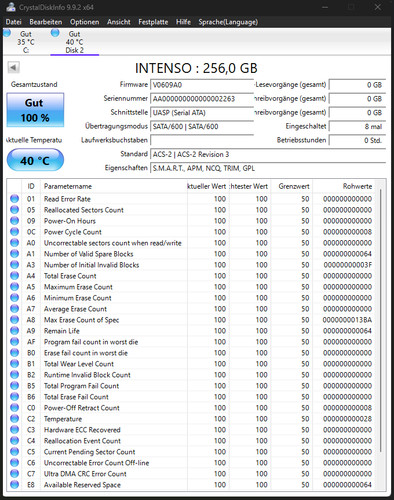Click the status icon for Initial Invalid Blocks

tap(14, 265)
